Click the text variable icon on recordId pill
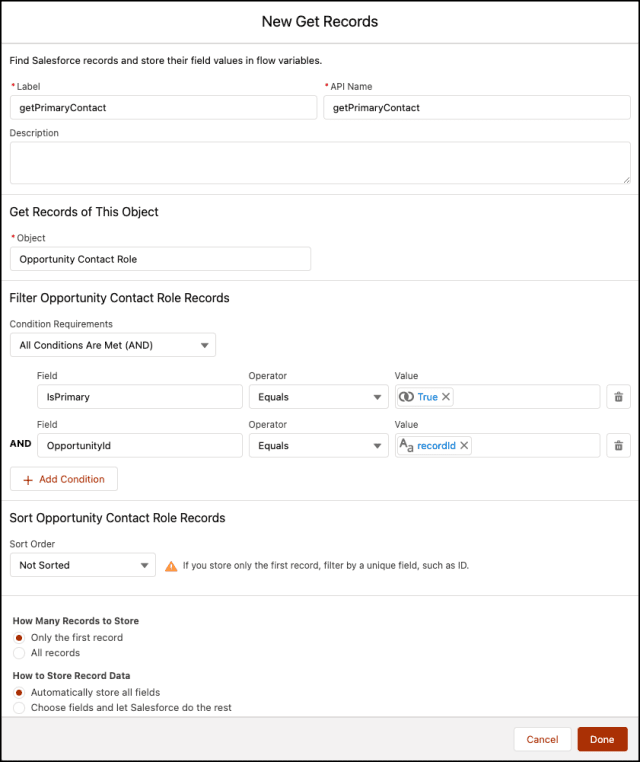The height and width of the screenshot is (762, 640). tap(406, 445)
